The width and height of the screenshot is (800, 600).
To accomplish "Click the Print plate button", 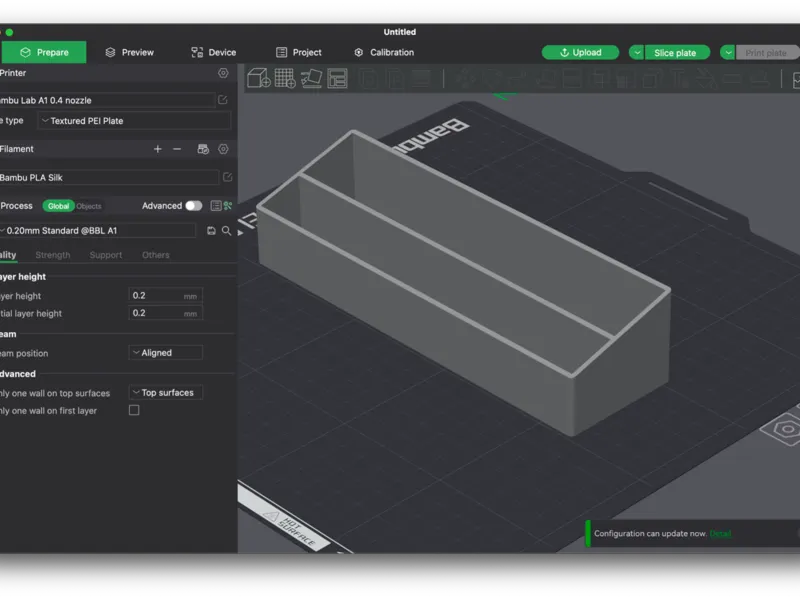I will [x=766, y=53].
